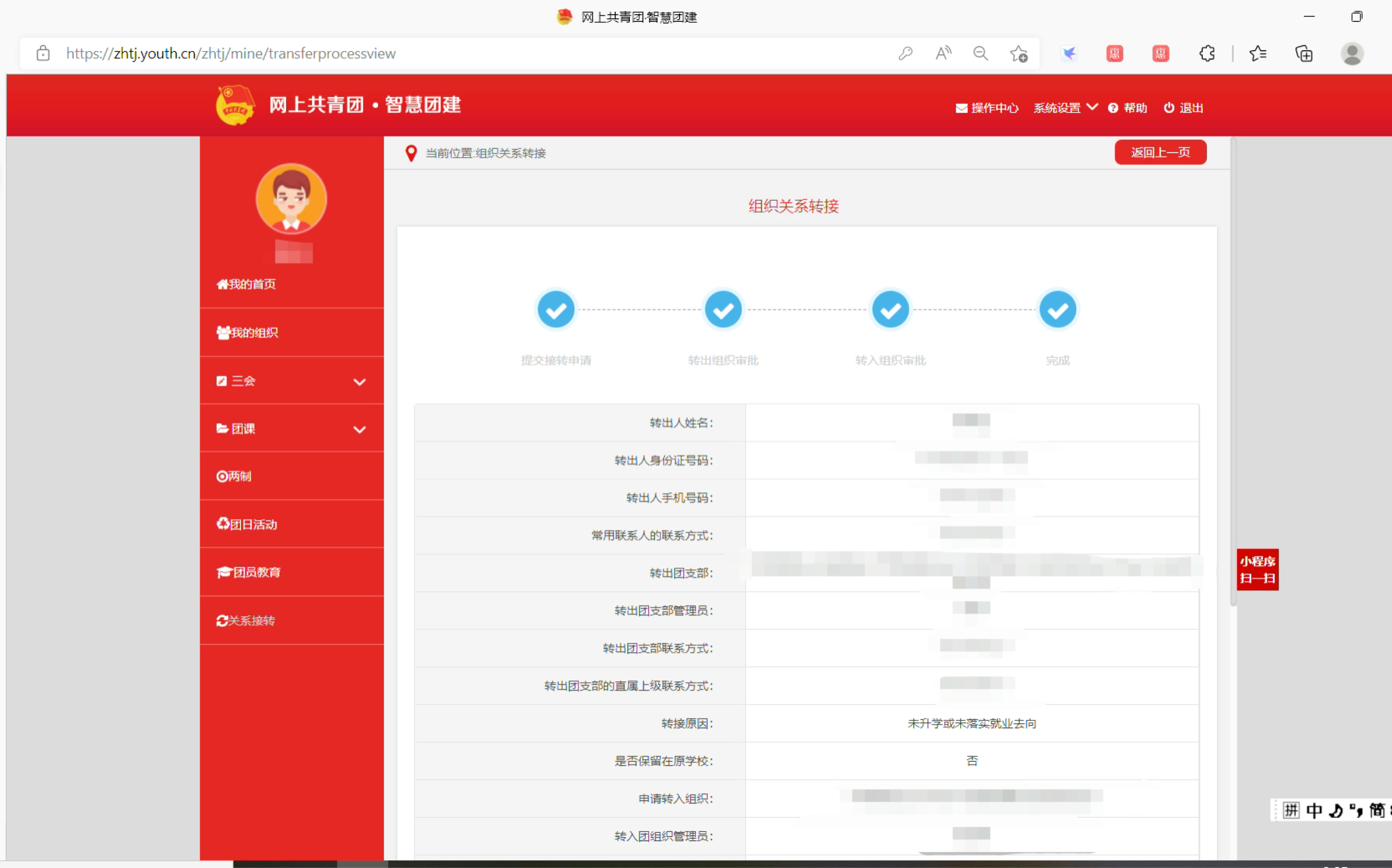Open the Extensions puzzle icon
This screenshot has height=868, width=1392.
[x=1207, y=53]
